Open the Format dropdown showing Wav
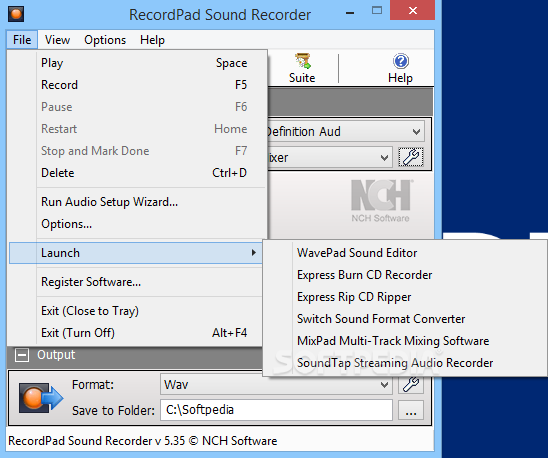This screenshot has height=458, width=548. click(276, 385)
